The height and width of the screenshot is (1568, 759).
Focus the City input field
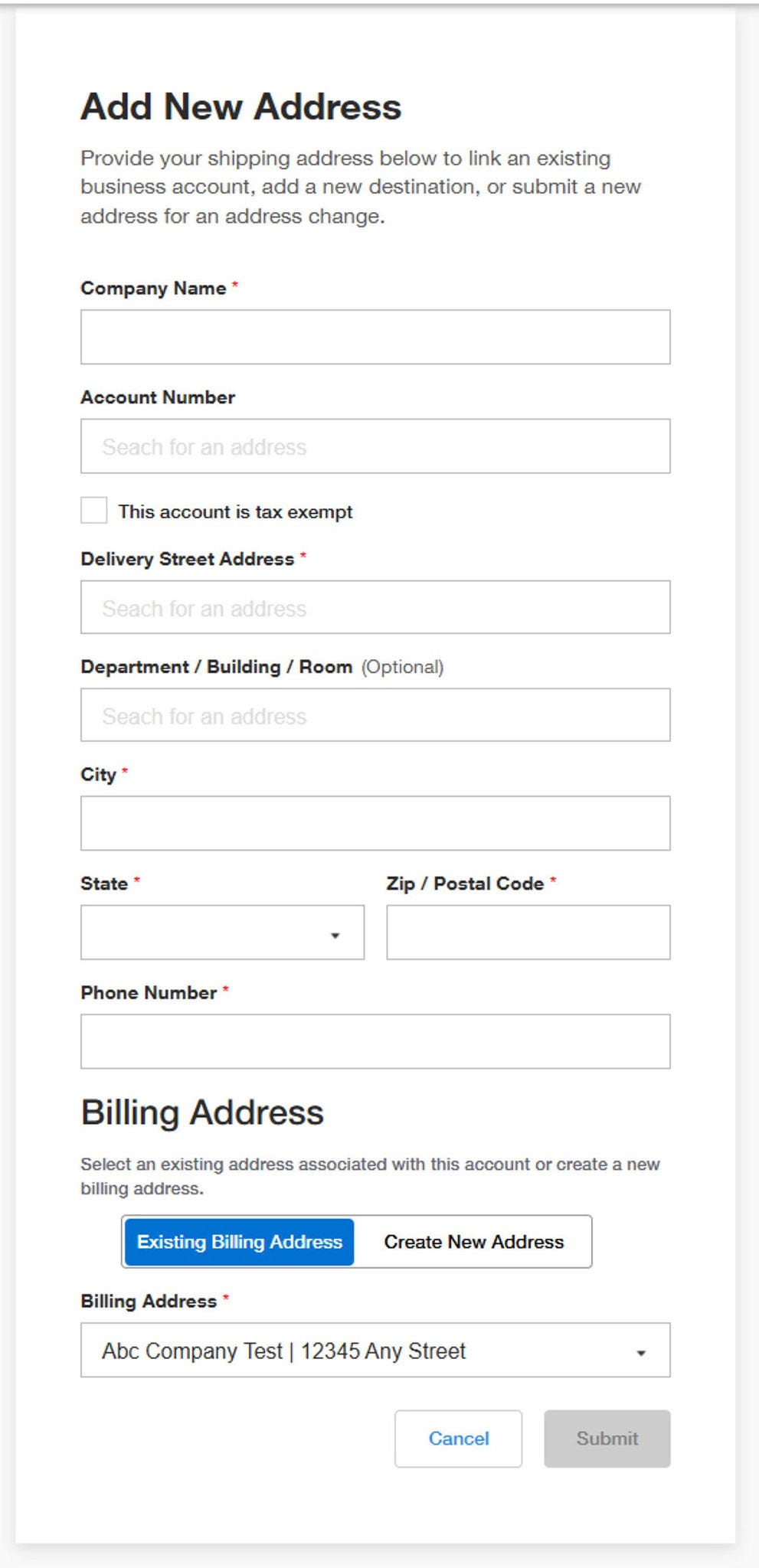click(375, 822)
